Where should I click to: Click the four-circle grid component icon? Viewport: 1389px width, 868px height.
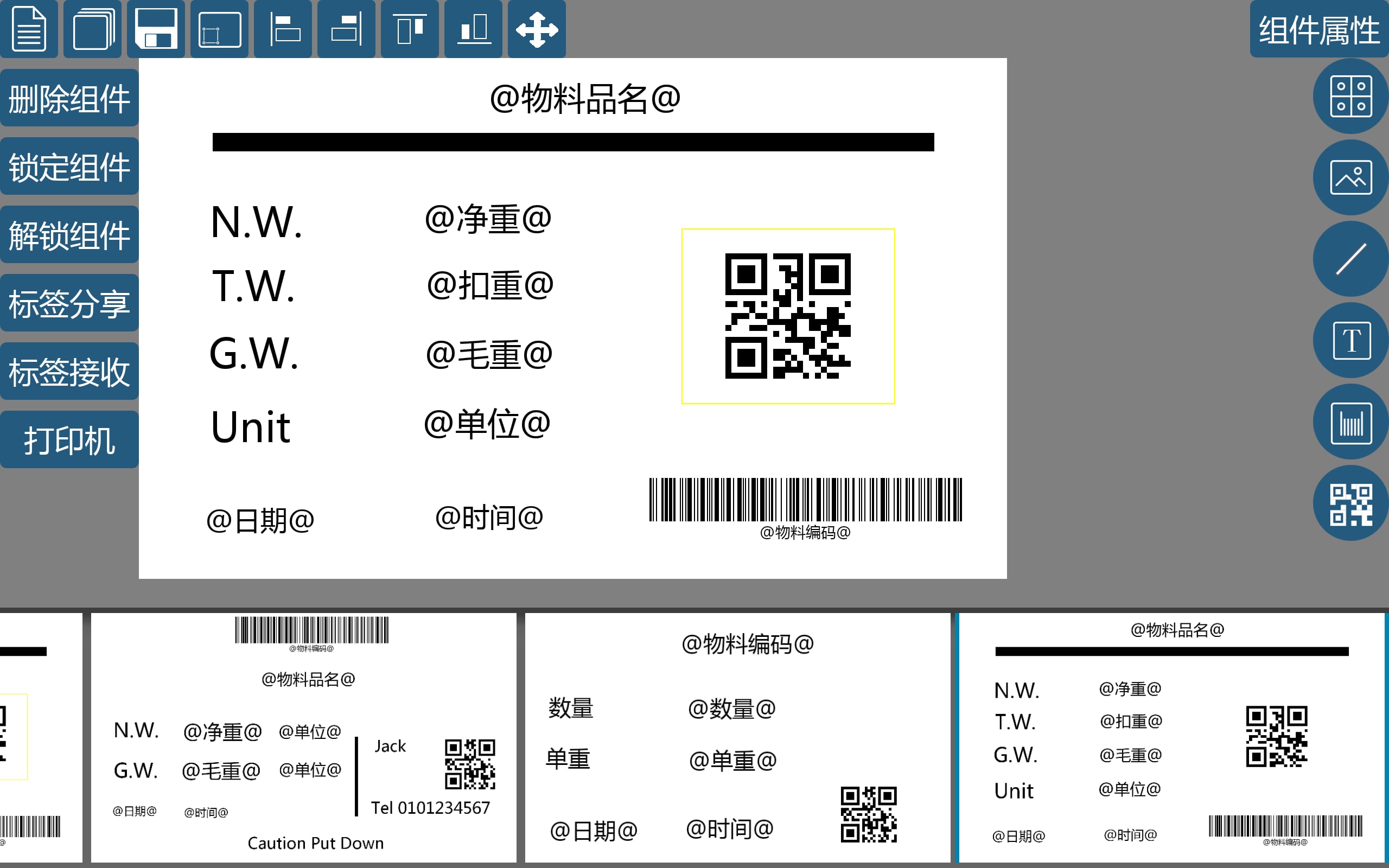(1351, 96)
